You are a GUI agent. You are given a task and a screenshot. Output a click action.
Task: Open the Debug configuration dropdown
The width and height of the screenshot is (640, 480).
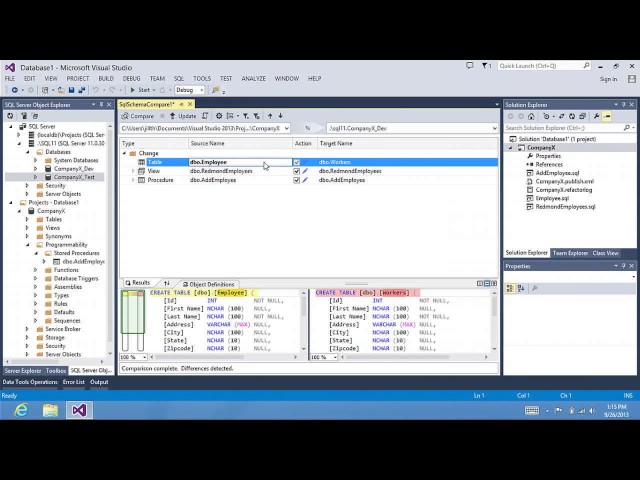pyautogui.click(x=190, y=90)
